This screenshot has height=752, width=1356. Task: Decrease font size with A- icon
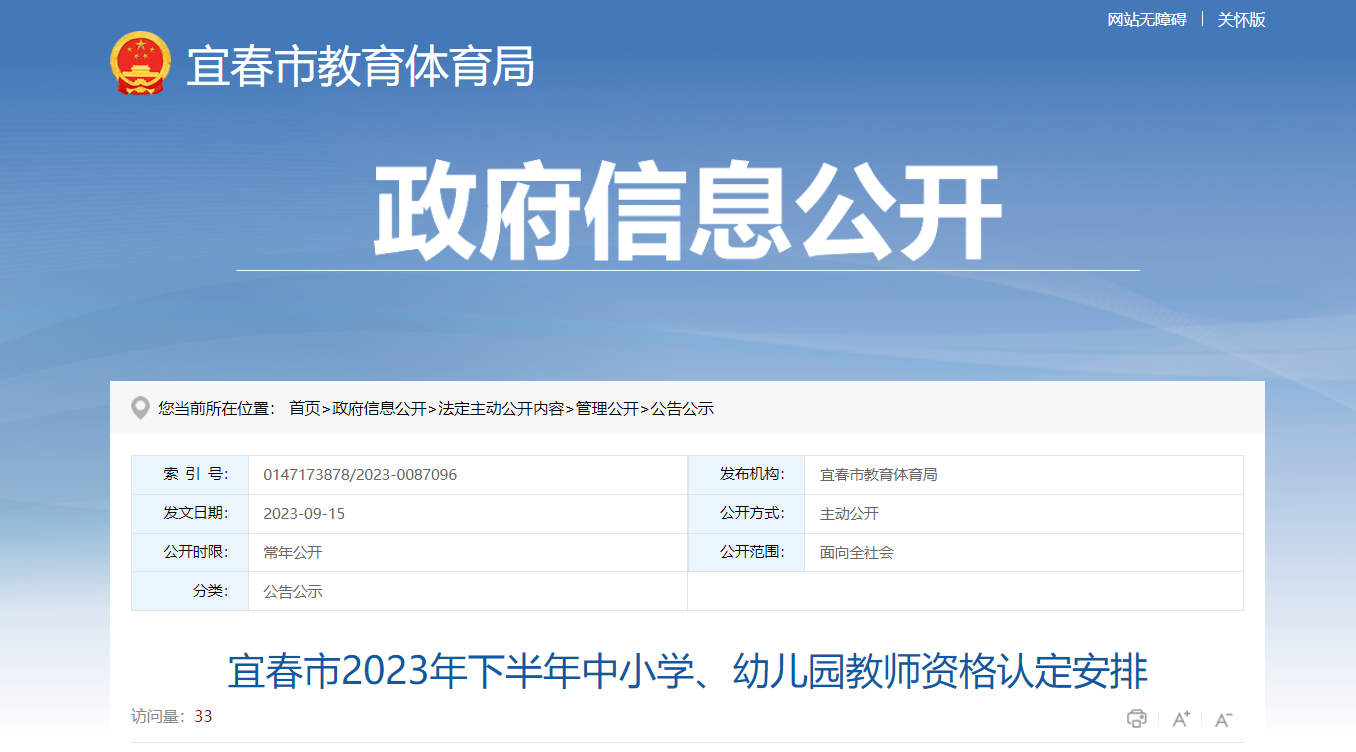point(1223,718)
